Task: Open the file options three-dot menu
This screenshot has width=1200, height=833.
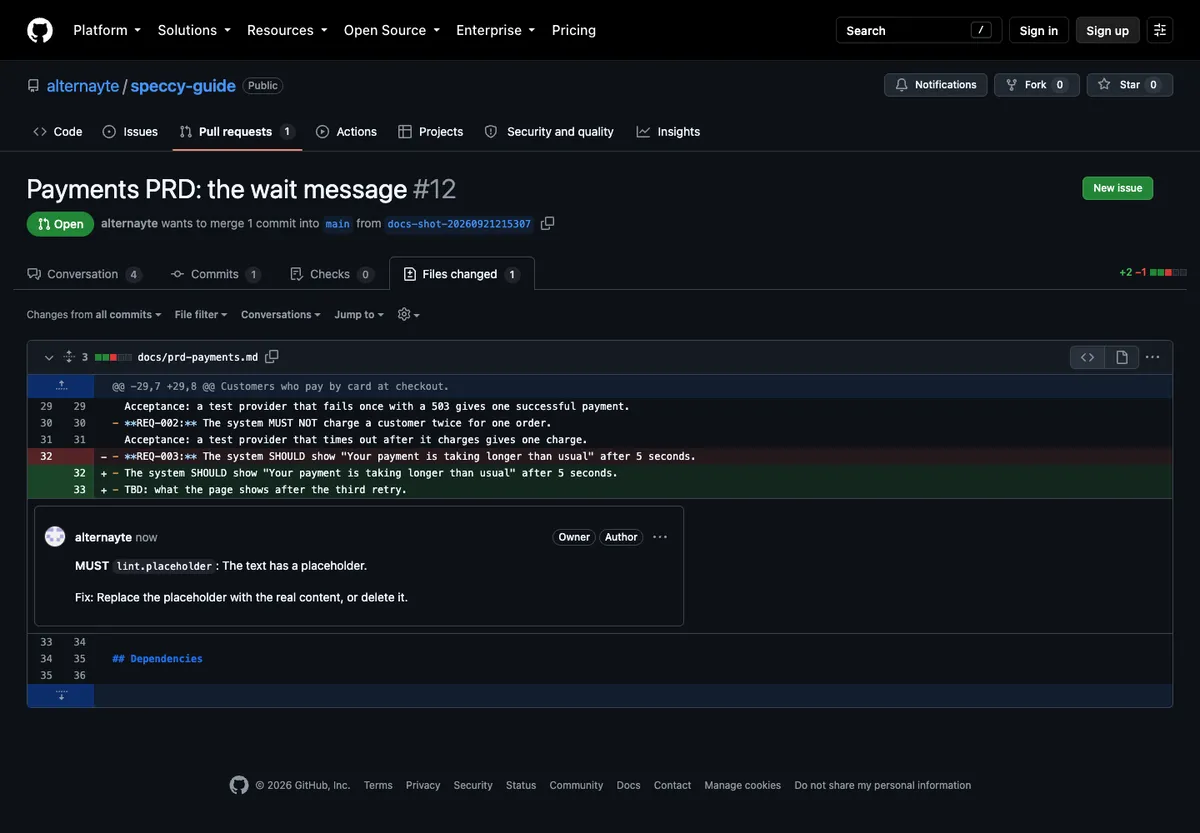Action: 1153,357
